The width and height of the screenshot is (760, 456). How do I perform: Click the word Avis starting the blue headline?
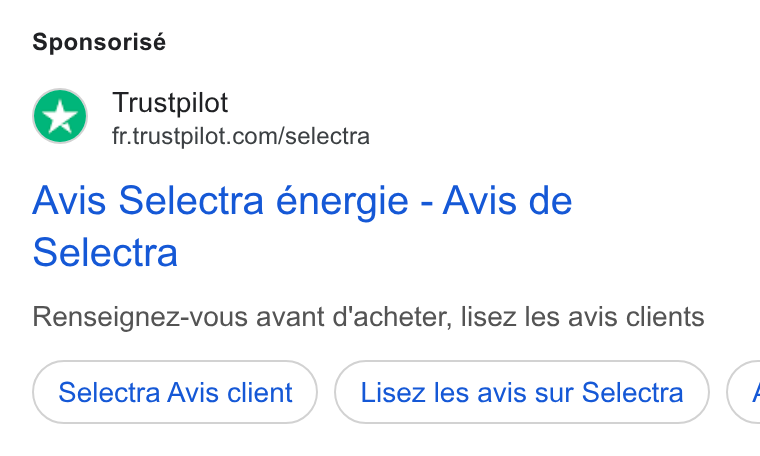(69, 200)
